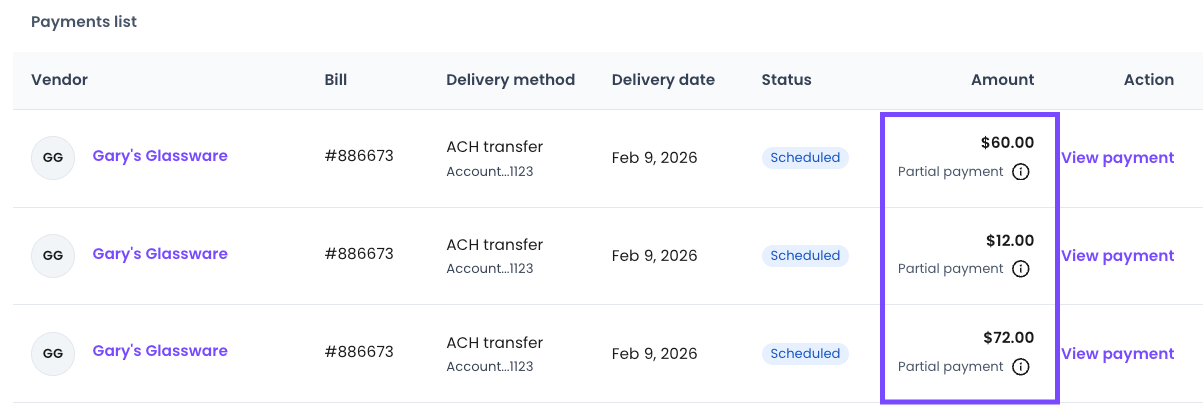This screenshot has width=1203, height=405.
Task: Click GG avatar in the $72.00 row
Action: [53, 353]
